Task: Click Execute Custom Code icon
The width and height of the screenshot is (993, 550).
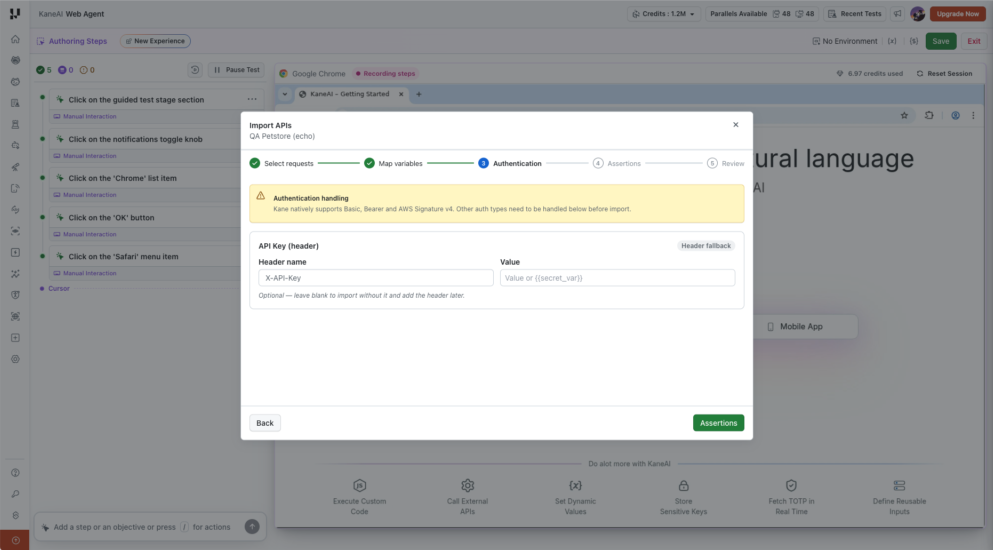Action: (x=360, y=485)
